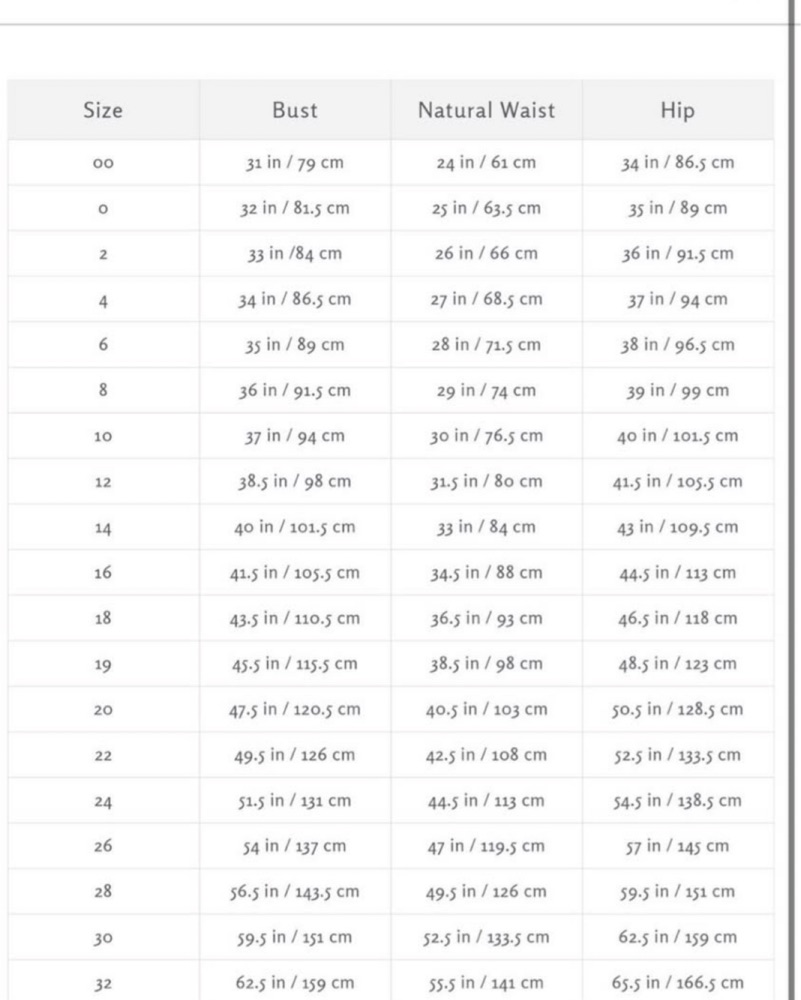The width and height of the screenshot is (801, 1000).
Task: Click the Bust column header
Action: pos(295,110)
